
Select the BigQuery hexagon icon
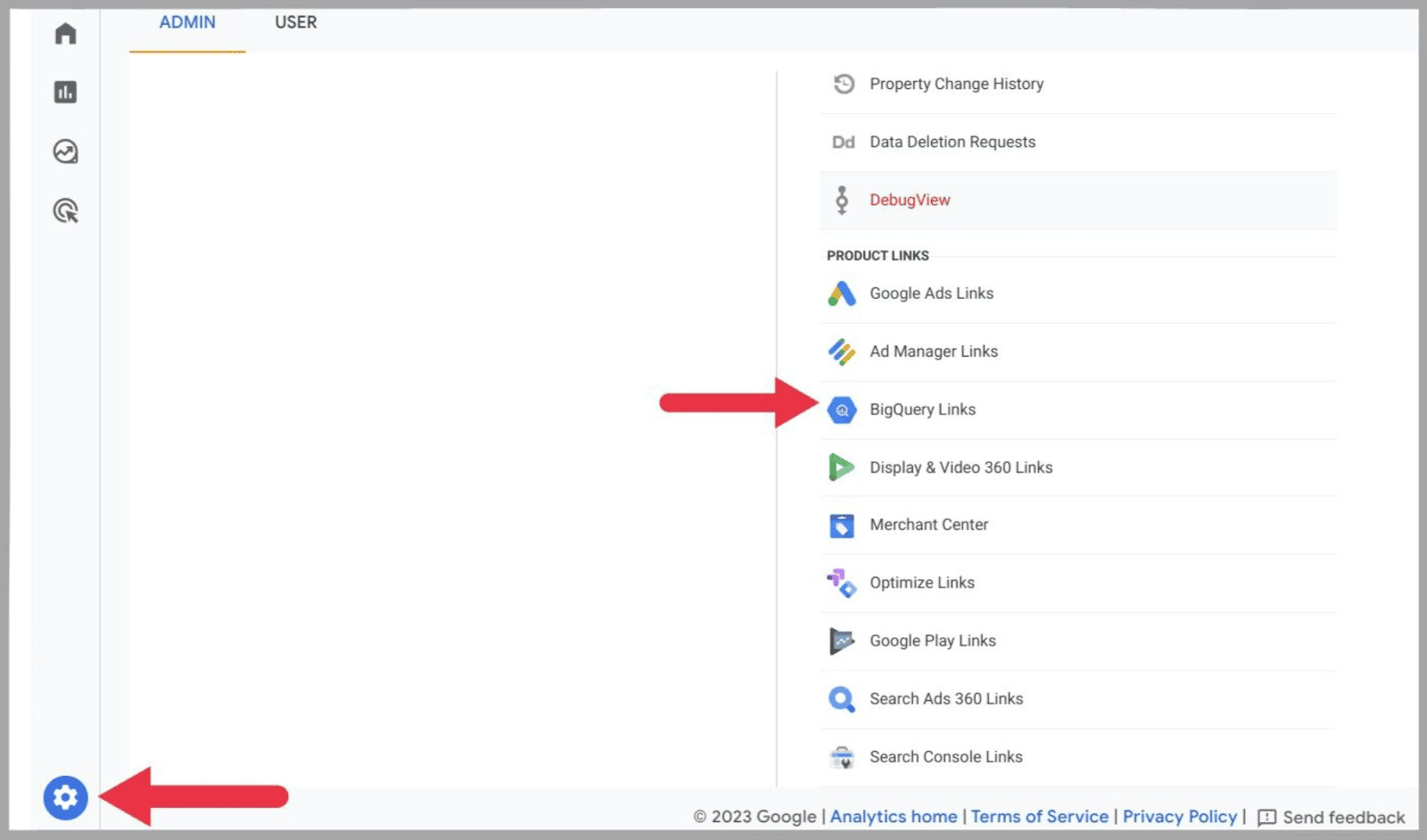[841, 409]
